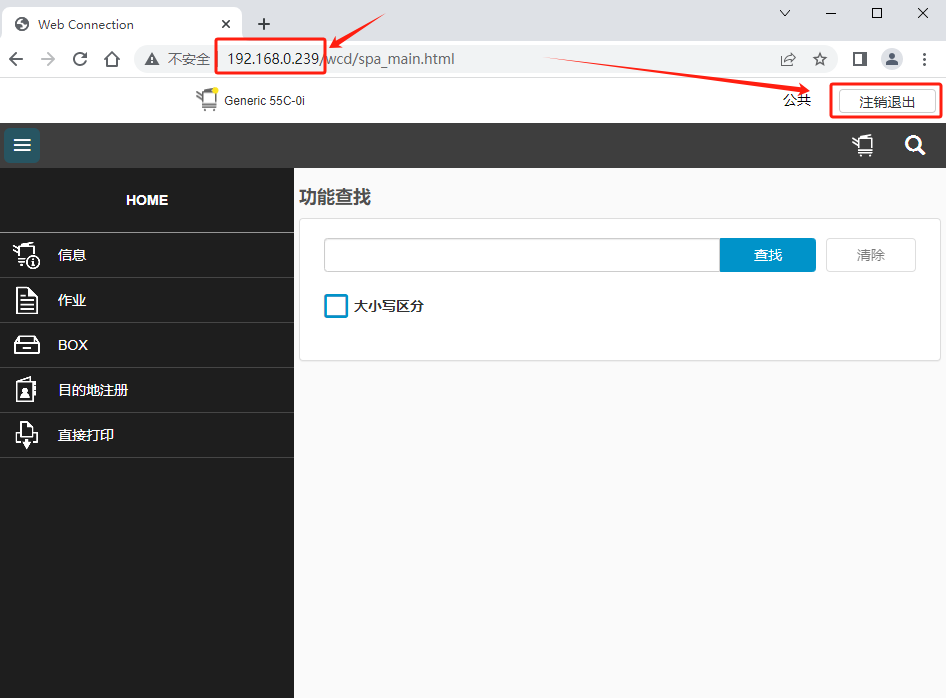This screenshot has height=698, width=946.
Task: Toggle the Chrome side panel icon
Action: click(859, 59)
